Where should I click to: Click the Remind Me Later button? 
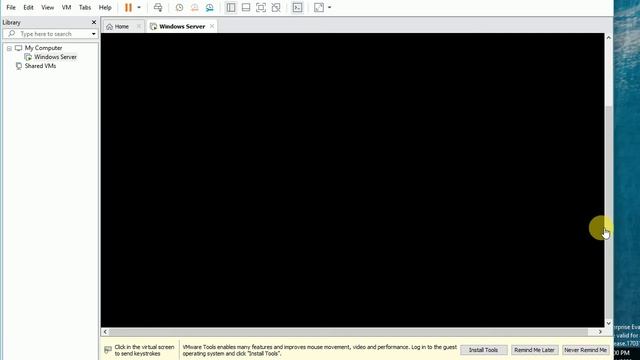pyautogui.click(x=534, y=350)
